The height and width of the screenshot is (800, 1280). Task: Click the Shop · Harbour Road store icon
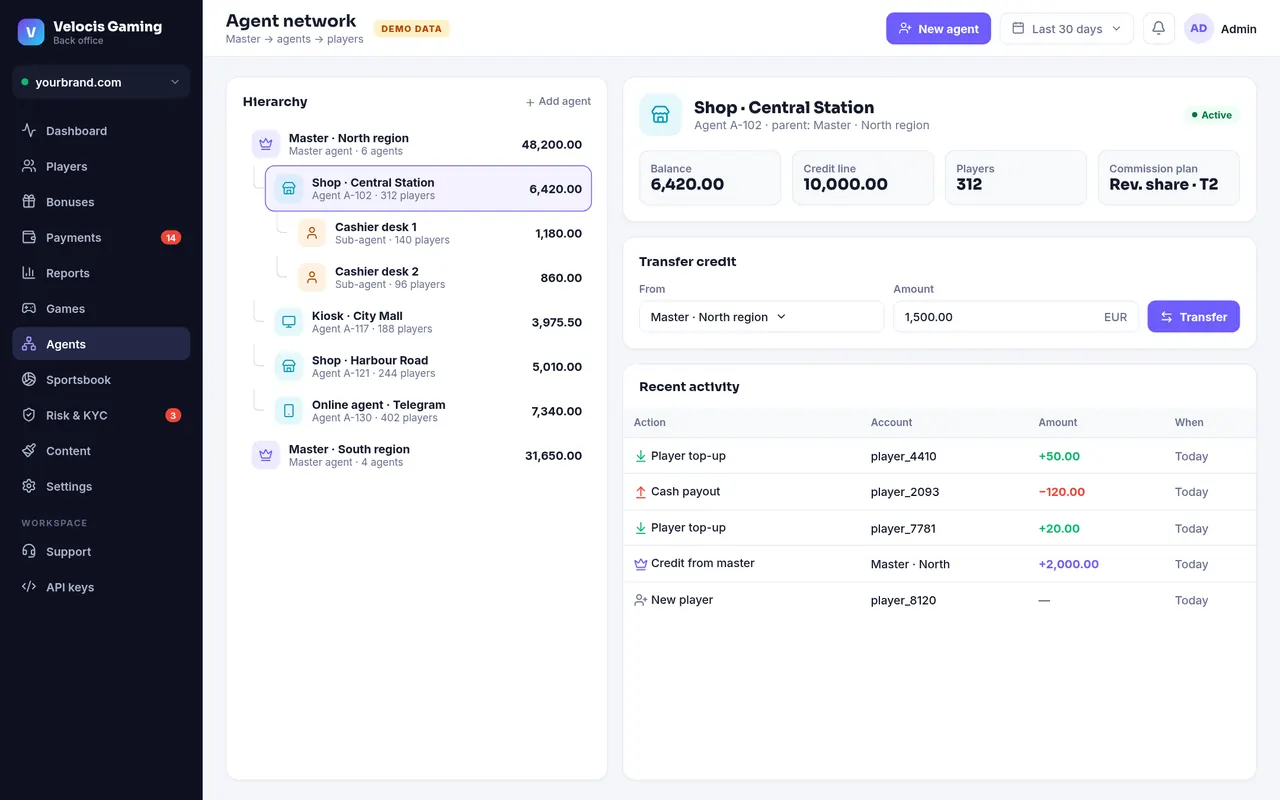click(x=289, y=366)
